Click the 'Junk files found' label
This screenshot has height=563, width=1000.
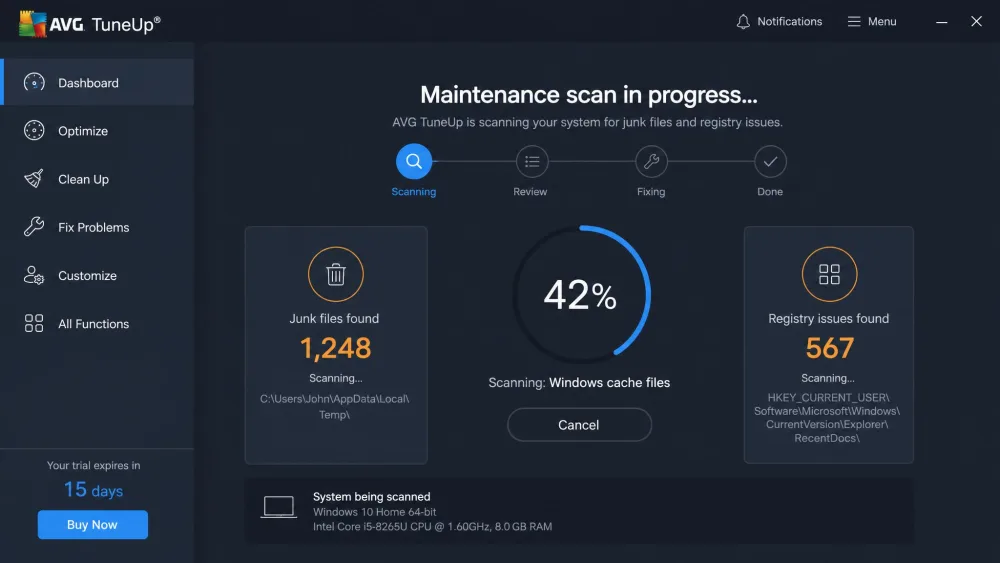[334, 318]
